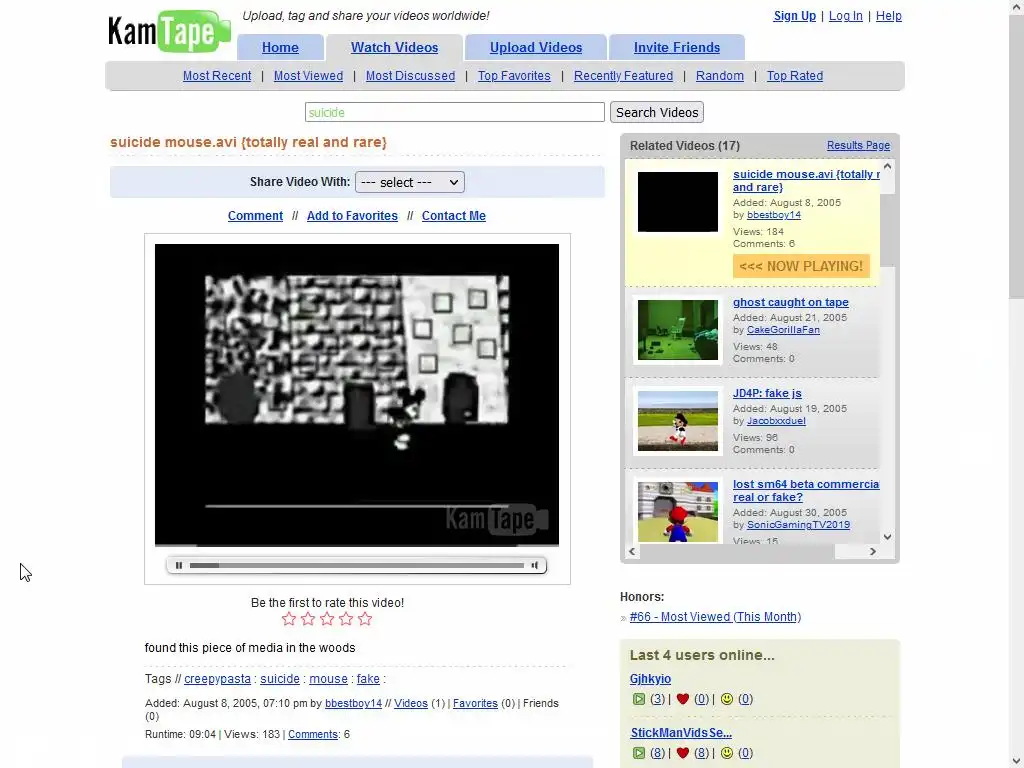Click the Contact Me link
1024x768 pixels.
pyautogui.click(x=454, y=216)
